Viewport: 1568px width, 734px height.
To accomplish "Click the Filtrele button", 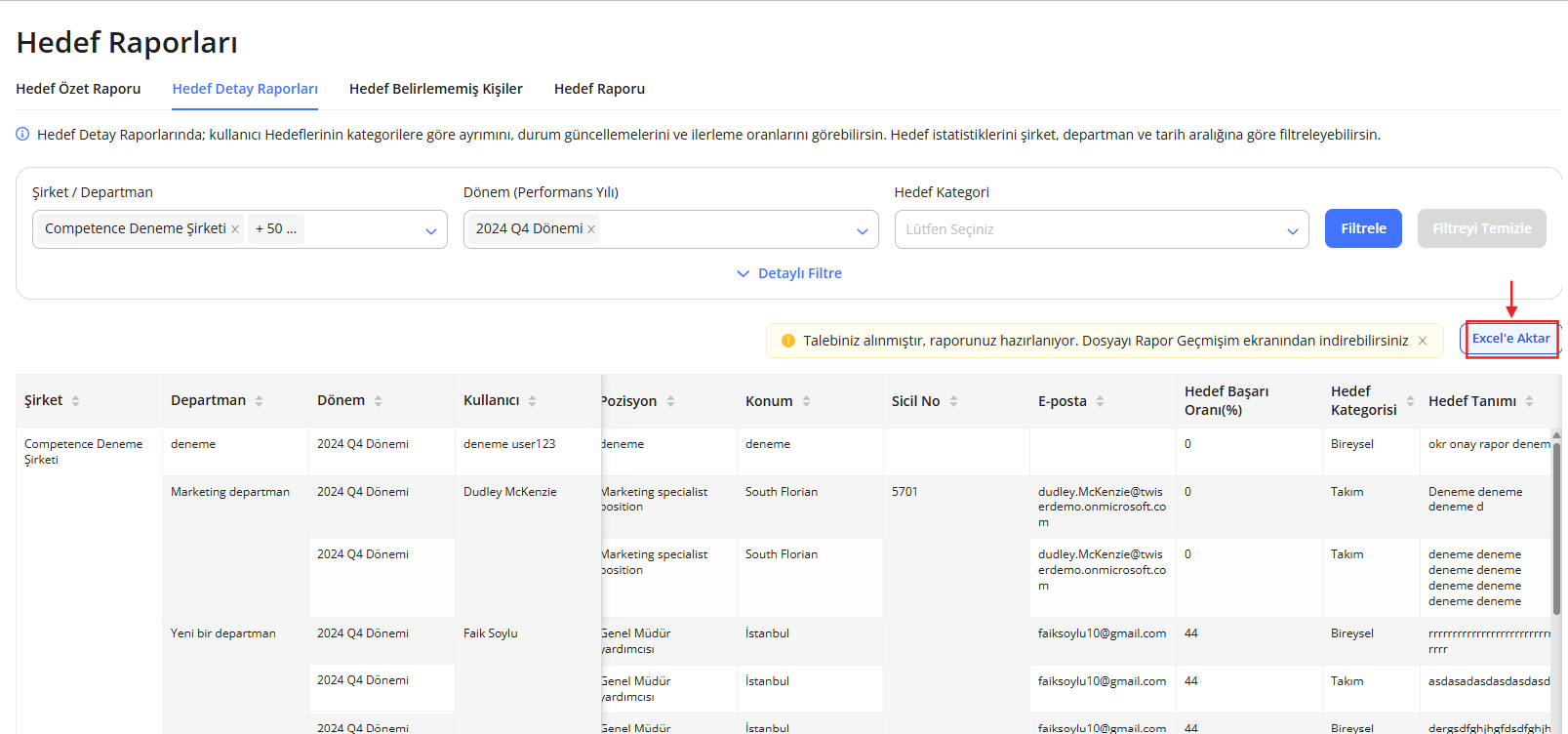I will (x=1363, y=228).
